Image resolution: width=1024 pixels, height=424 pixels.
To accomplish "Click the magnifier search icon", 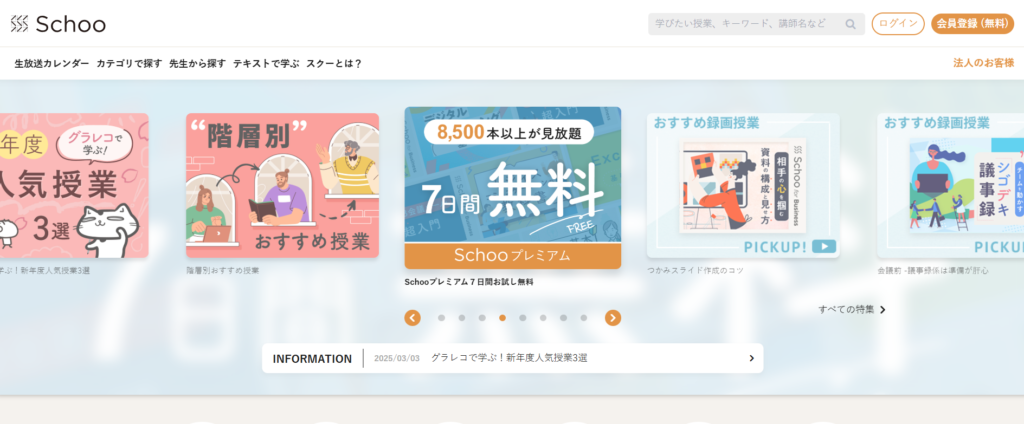I will tap(851, 24).
